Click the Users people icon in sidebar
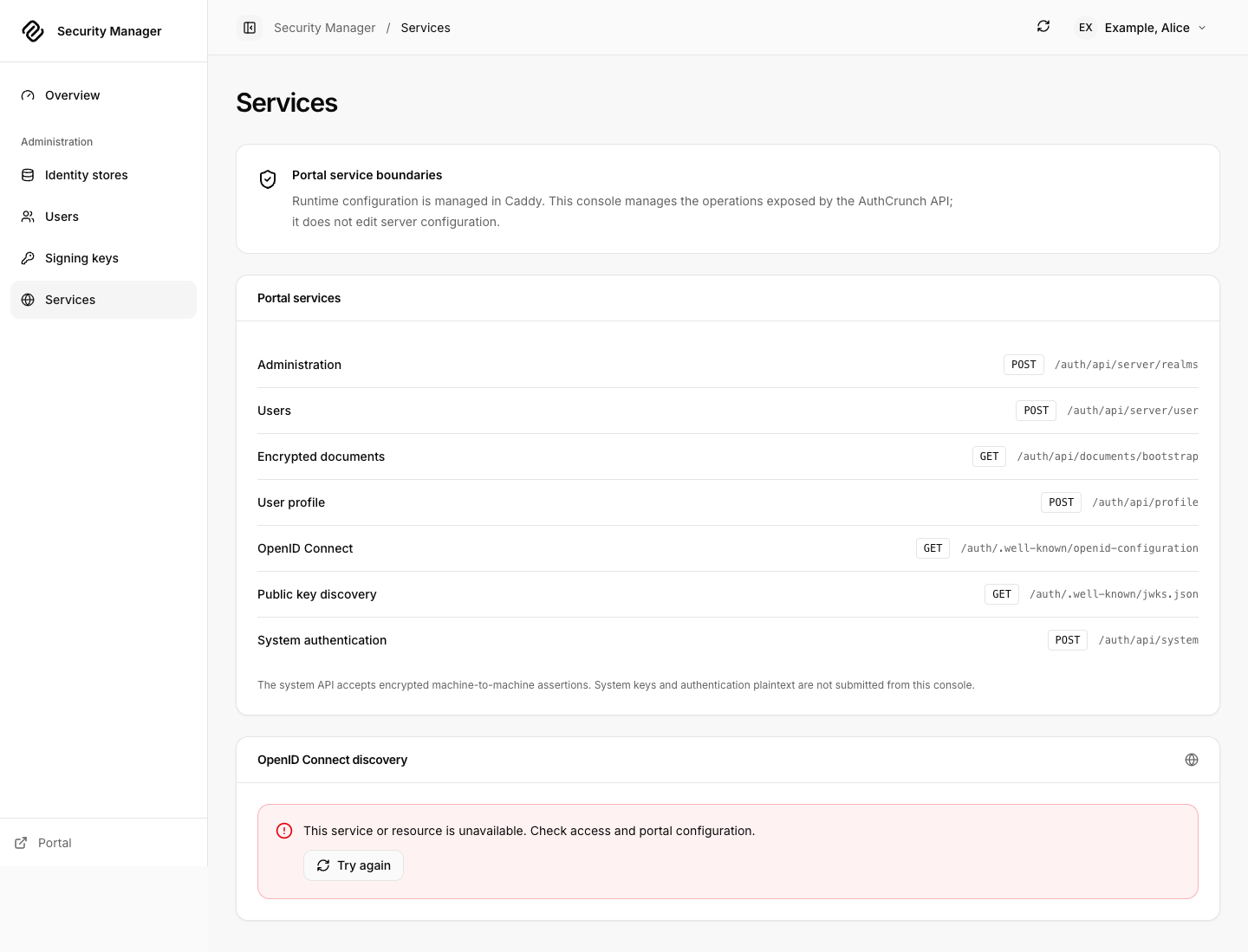 pyautogui.click(x=28, y=217)
